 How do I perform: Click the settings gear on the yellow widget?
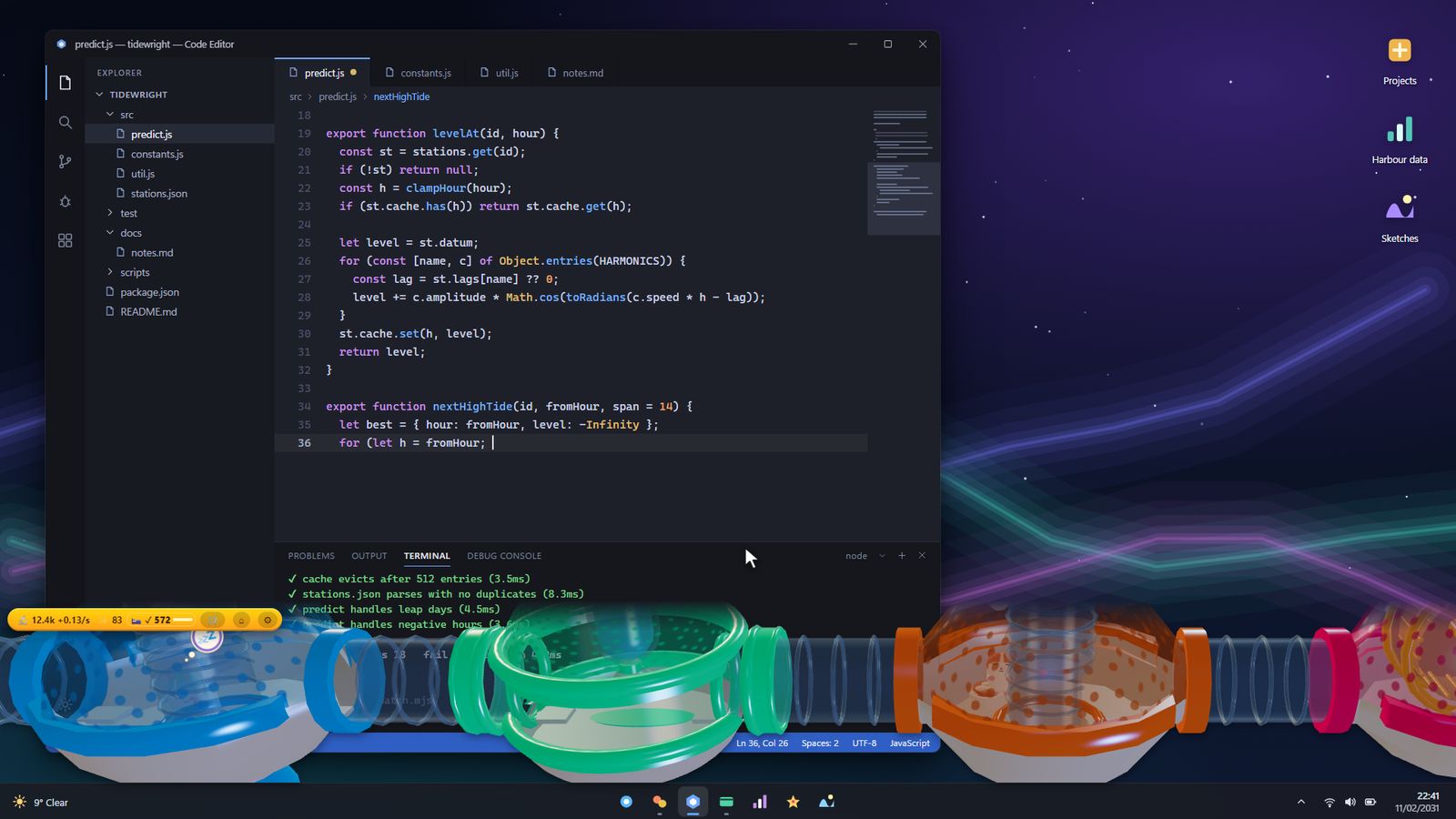[268, 620]
